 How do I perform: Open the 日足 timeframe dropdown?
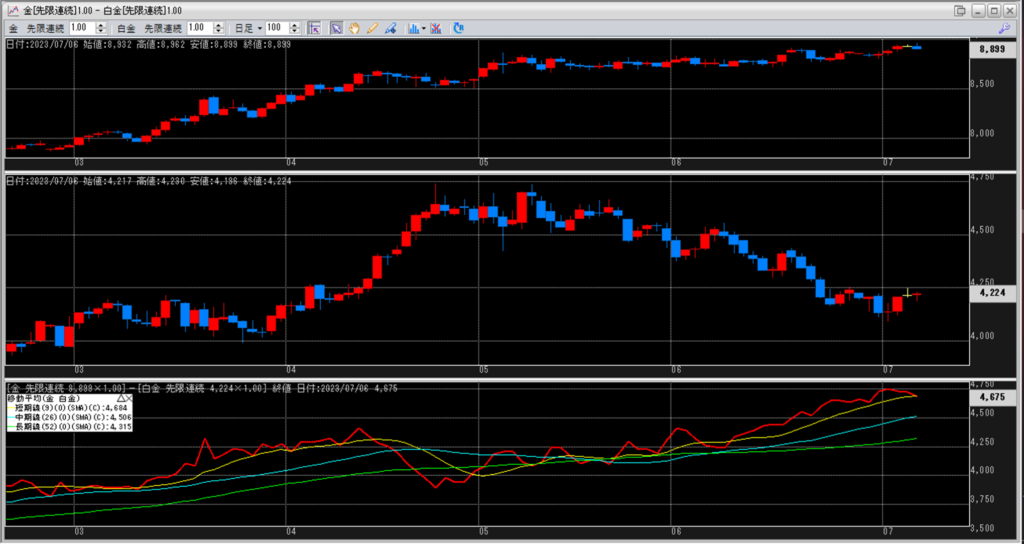tap(252, 28)
